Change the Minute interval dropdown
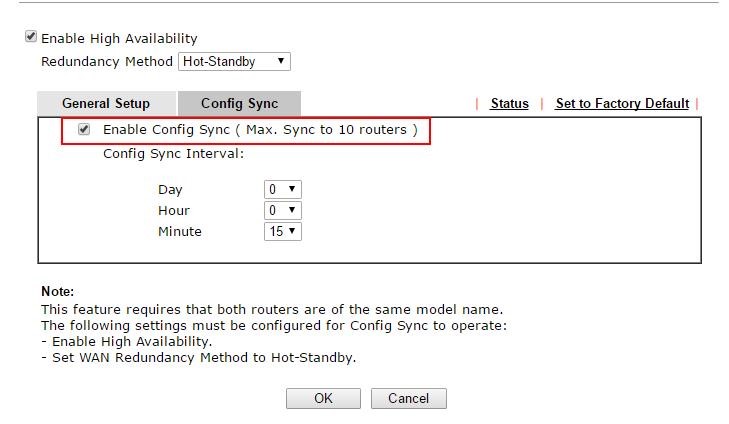729x424 pixels. tap(283, 231)
